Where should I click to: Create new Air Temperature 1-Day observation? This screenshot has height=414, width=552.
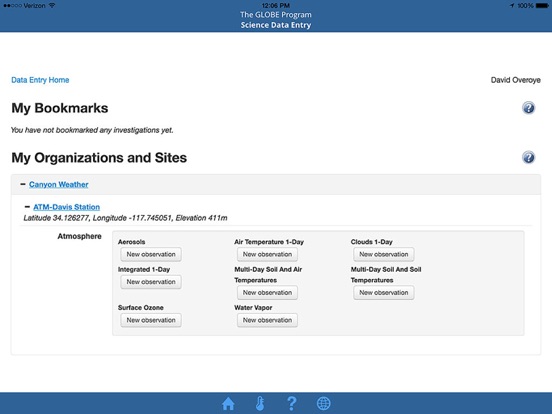point(267,254)
